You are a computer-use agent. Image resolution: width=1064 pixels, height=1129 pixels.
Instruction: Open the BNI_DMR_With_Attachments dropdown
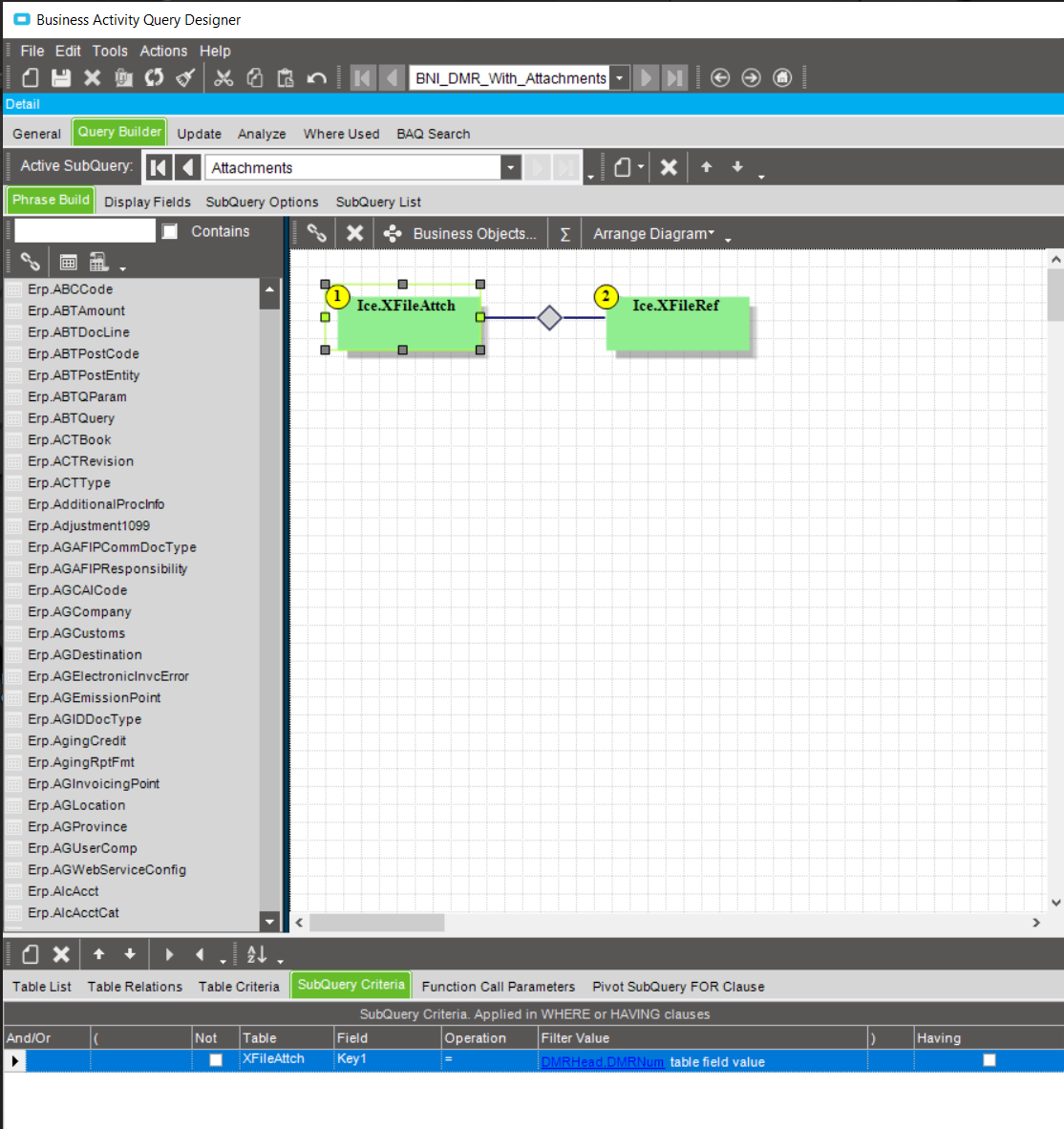(619, 77)
